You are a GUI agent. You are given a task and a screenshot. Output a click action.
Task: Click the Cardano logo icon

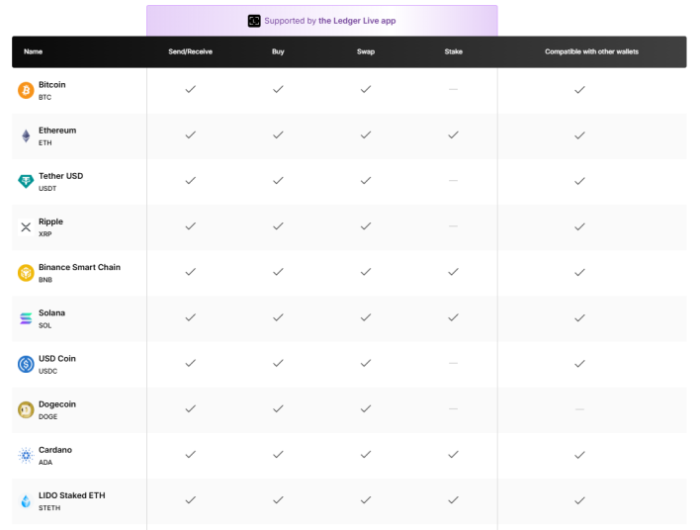(26, 455)
